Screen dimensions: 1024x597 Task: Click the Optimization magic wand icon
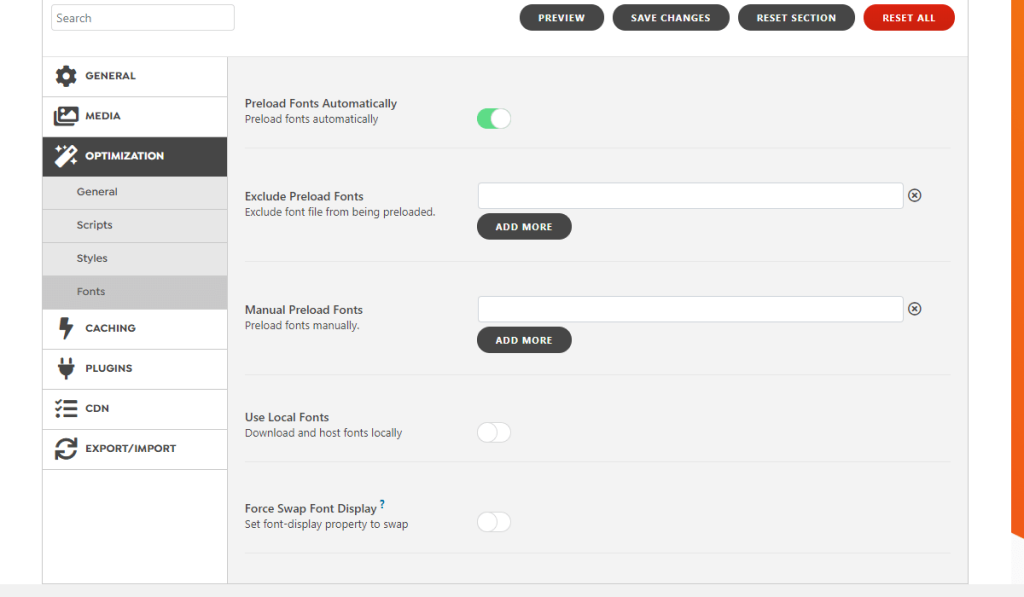click(66, 156)
